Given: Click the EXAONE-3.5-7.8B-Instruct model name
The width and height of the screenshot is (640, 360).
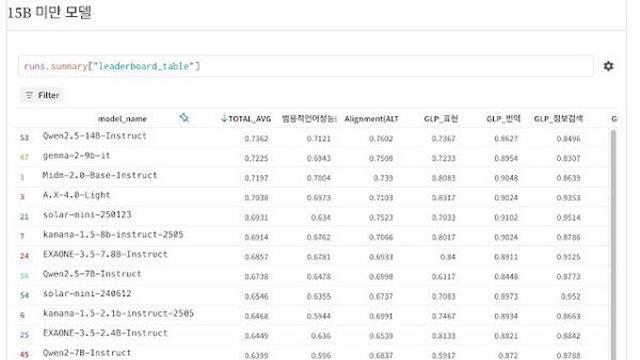Looking at the screenshot, I should point(105,254).
